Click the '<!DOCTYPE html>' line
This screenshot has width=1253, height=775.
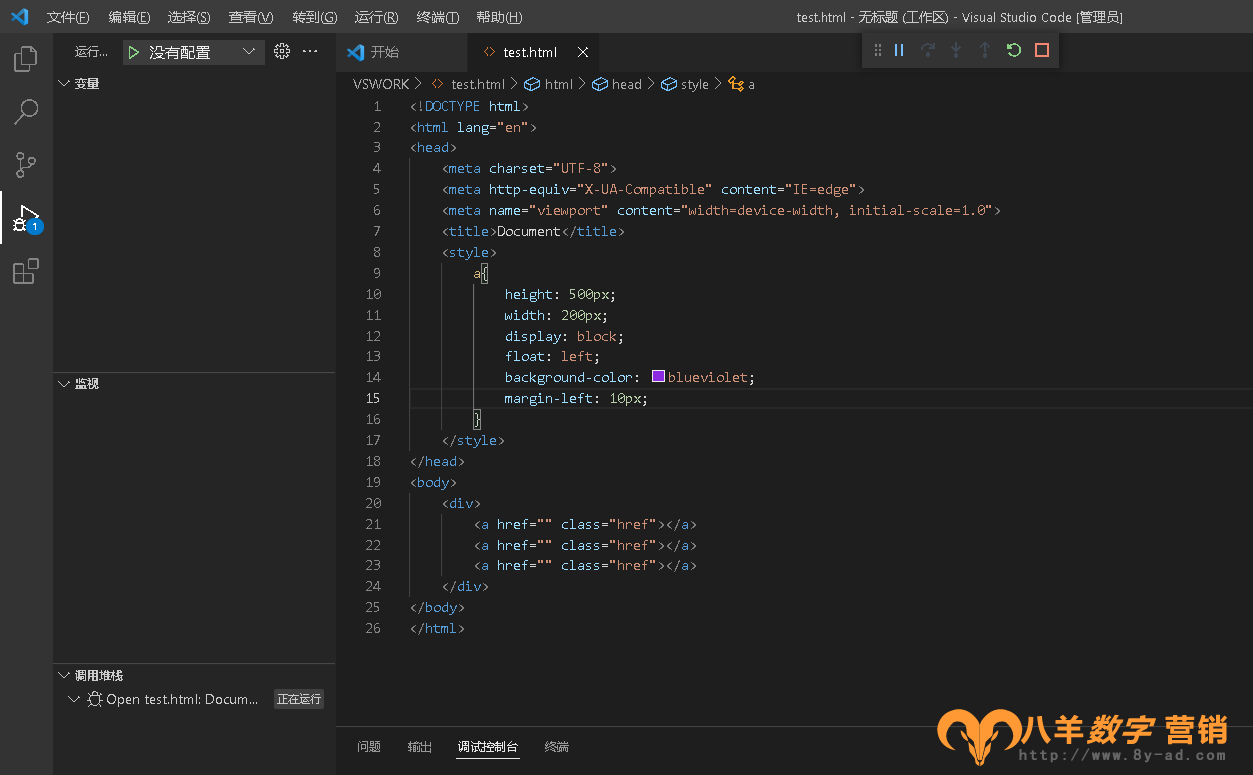click(x=469, y=106)
